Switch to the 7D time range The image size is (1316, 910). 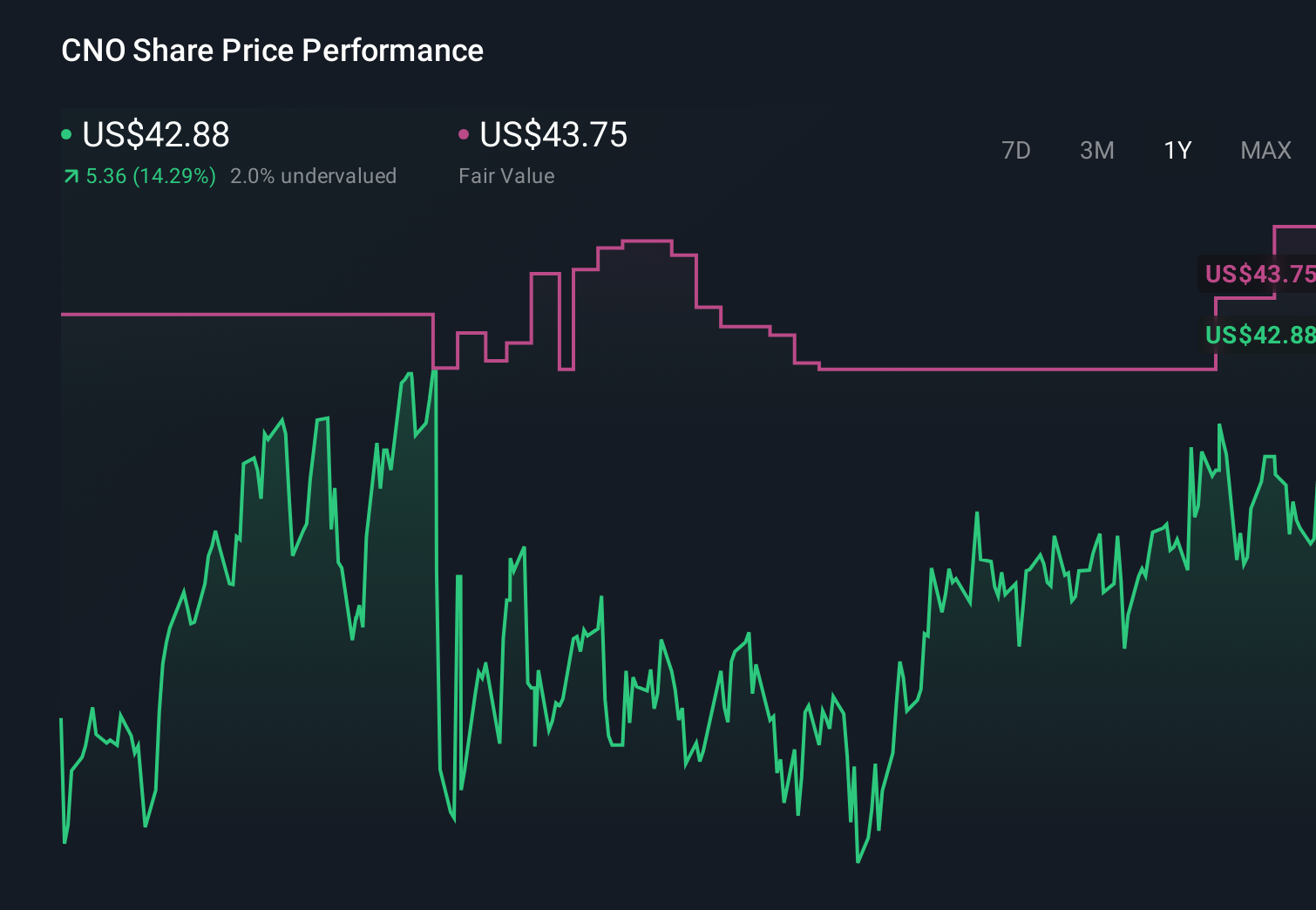[1016, 150]
